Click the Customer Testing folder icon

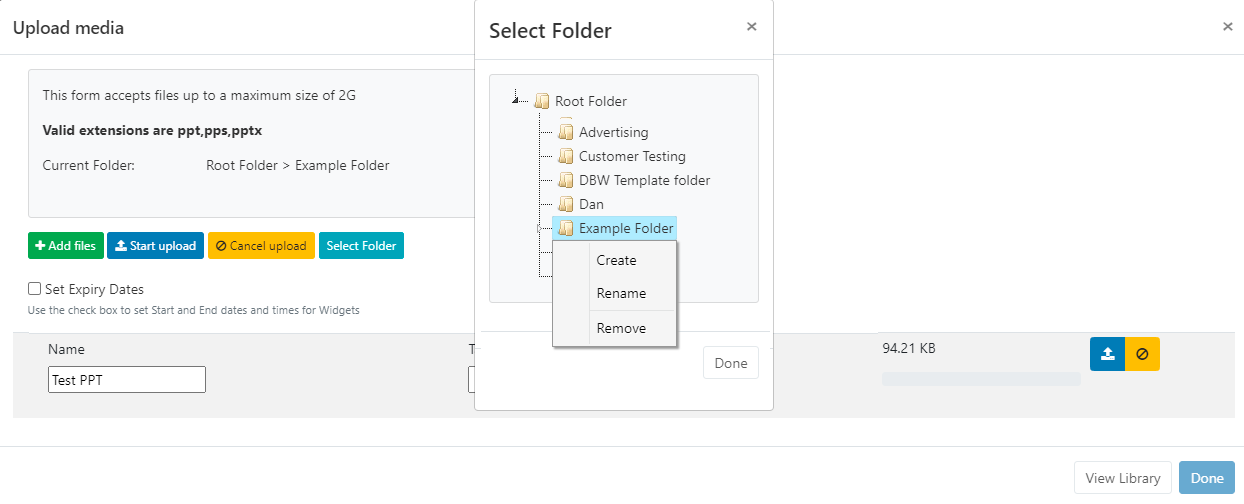click(566, 156)
